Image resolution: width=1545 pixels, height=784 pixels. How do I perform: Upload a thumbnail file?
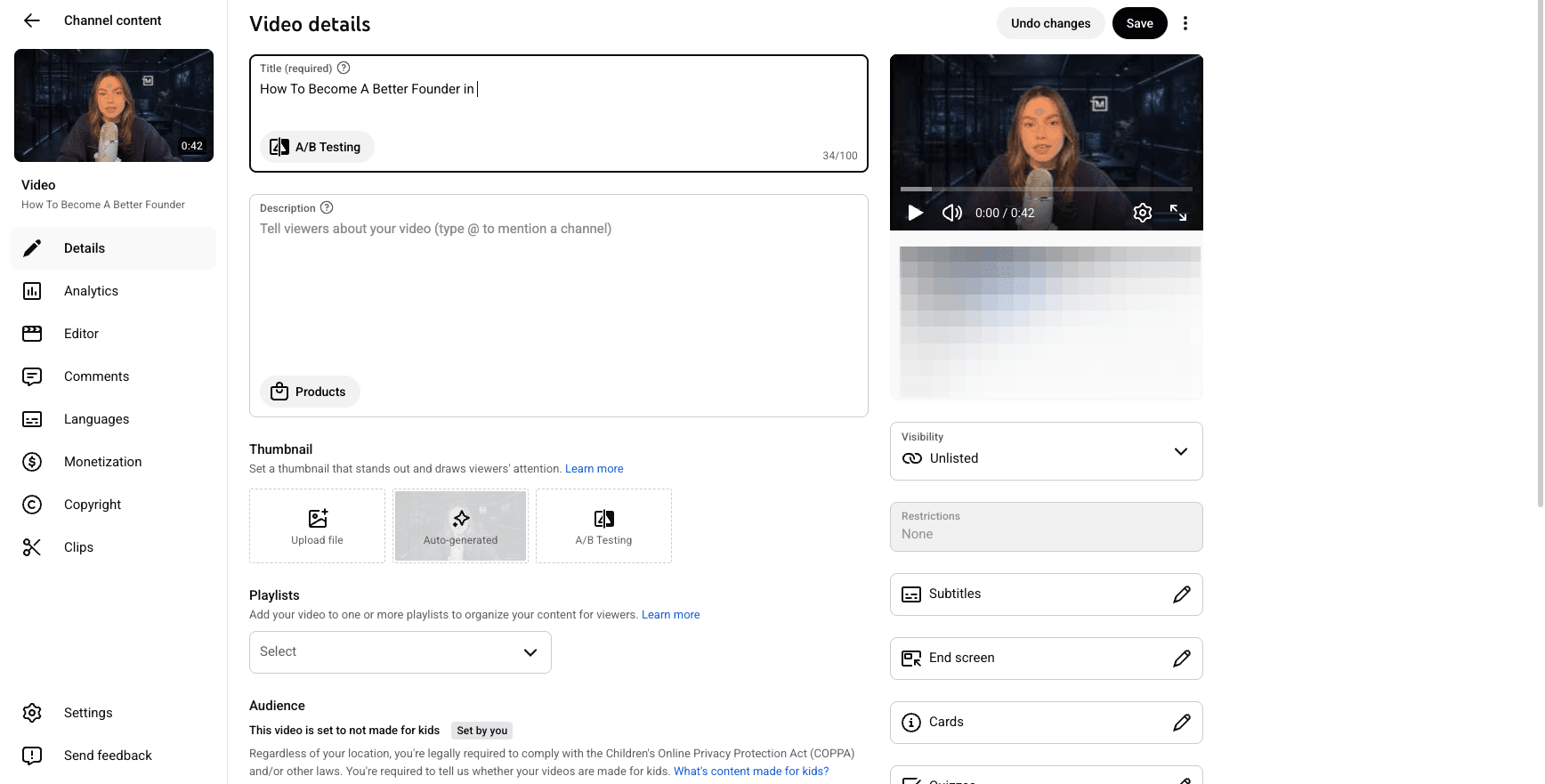(317, 526)
